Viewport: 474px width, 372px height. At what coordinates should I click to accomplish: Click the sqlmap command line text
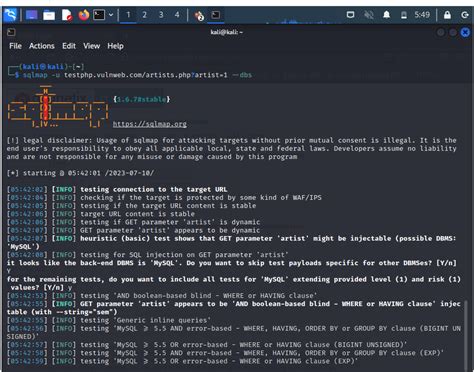click(137, 75)
